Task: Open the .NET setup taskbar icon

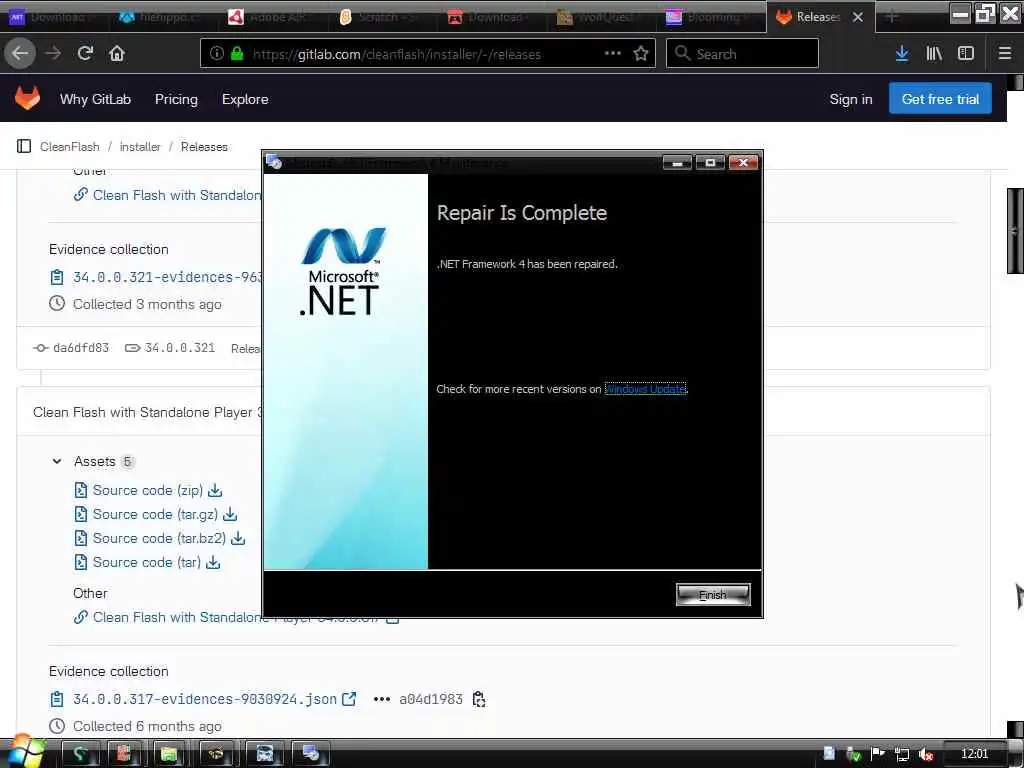Action: click(310, 754)
